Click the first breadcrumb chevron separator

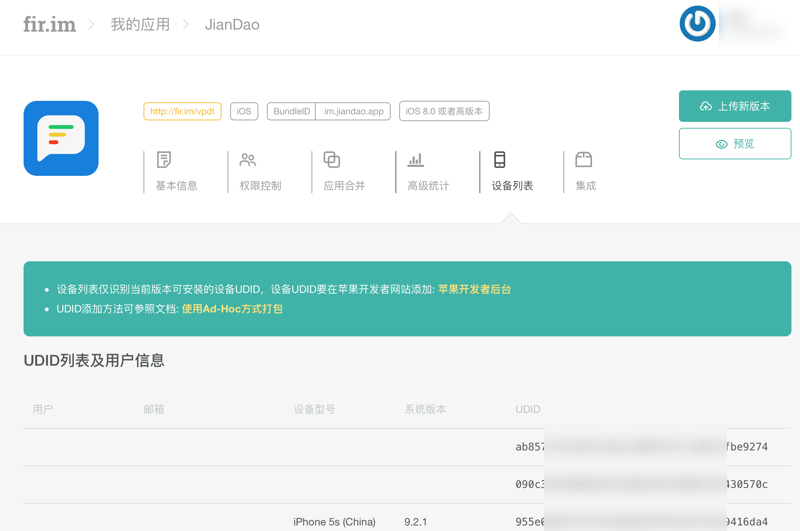[91, 24]
